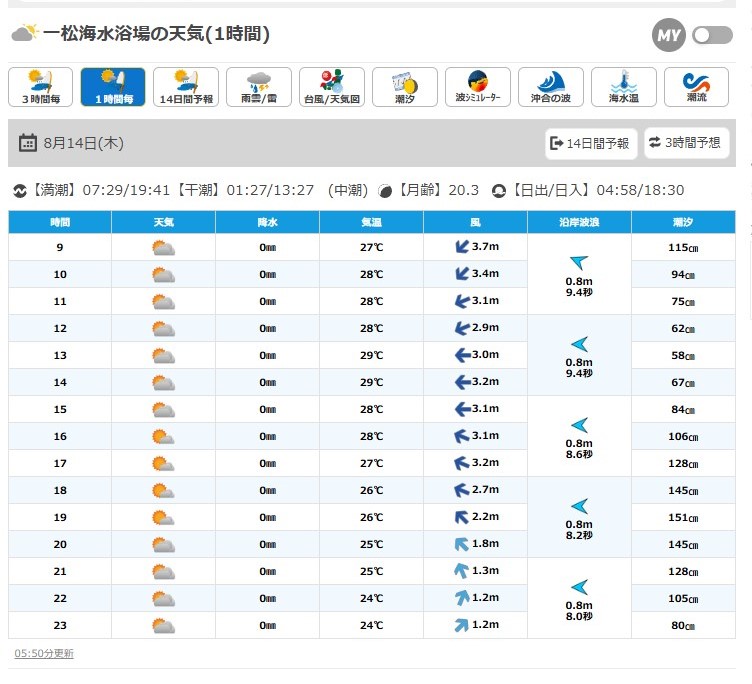The image size is (752, 684).
Task: Click the 26℃ temperature in the 18 o'clock row
Action: [372, 490]
